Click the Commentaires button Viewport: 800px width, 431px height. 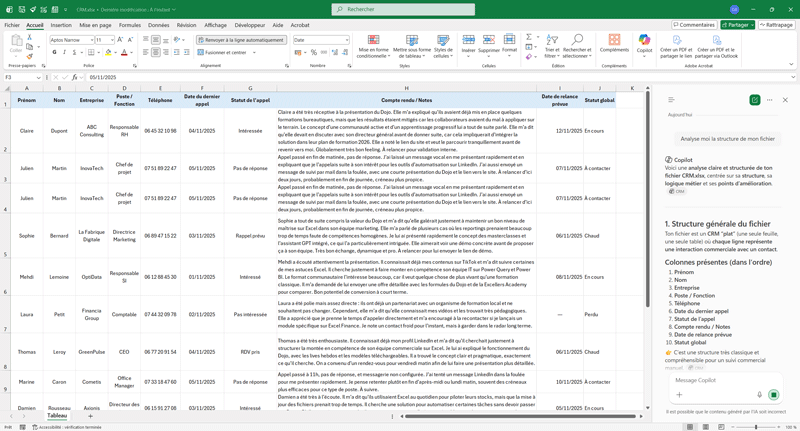click(x=694, y=25)
